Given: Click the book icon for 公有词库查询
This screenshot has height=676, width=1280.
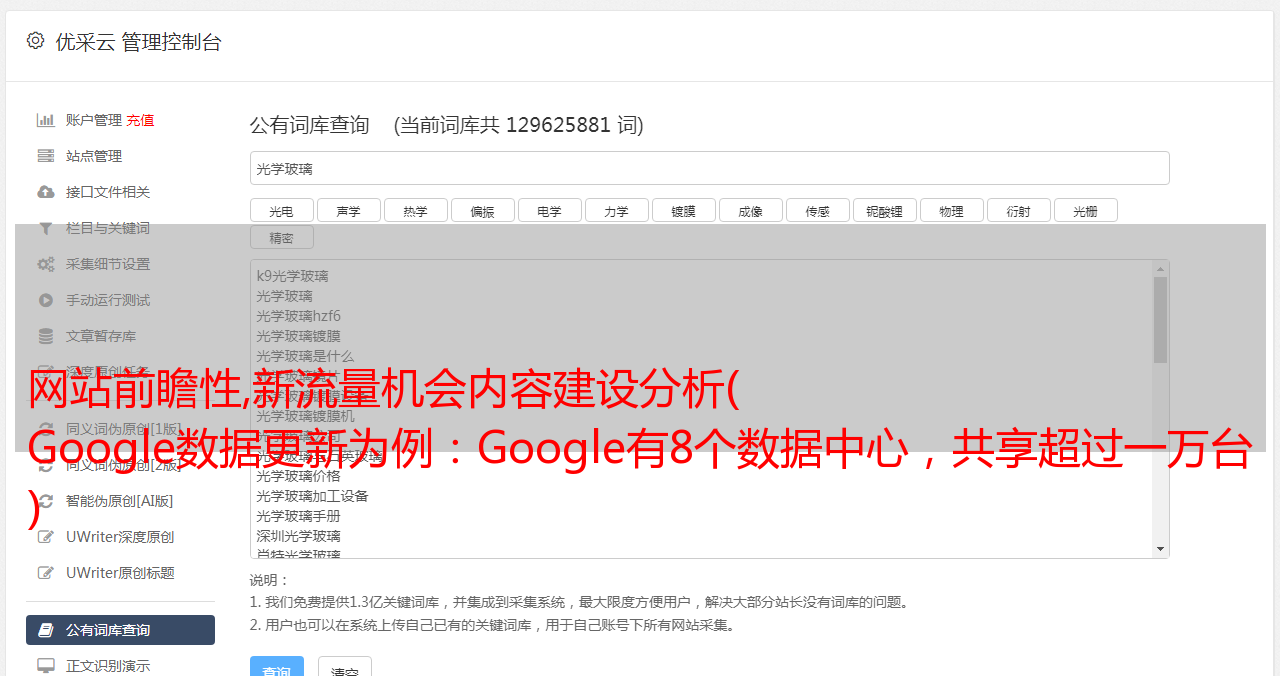Looking at the screenshot, I should [x=46, y=630].
